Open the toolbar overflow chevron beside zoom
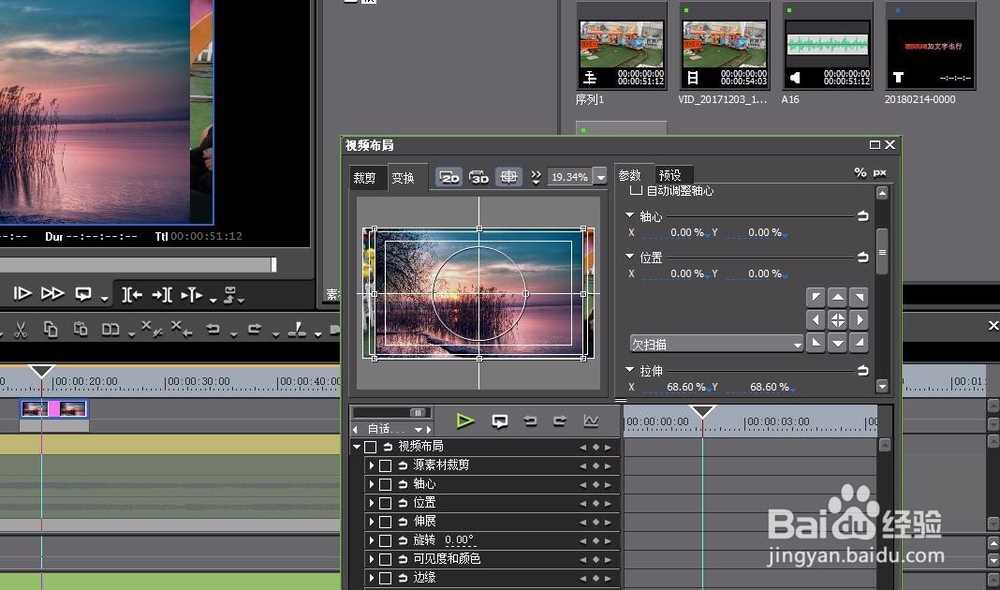Viewport: 1000px width, 590px height. 536,178
